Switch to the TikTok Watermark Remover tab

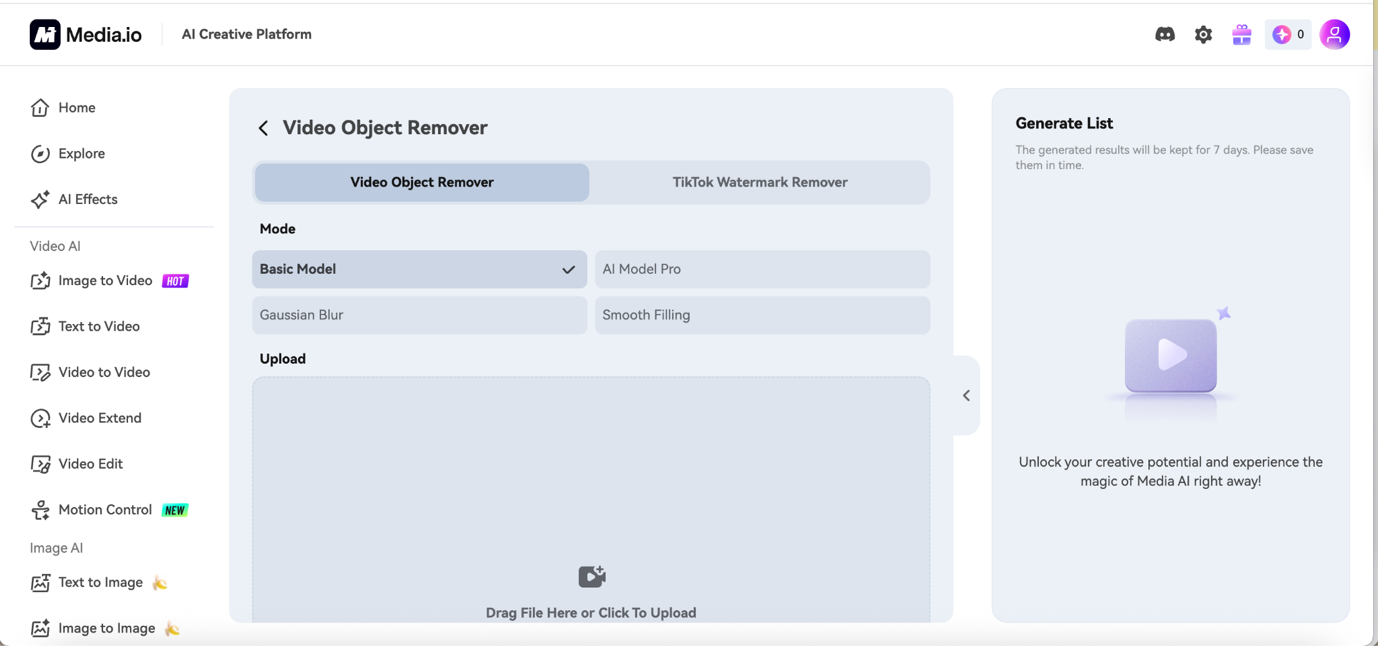pyautogui.click(x=759, y=182)
